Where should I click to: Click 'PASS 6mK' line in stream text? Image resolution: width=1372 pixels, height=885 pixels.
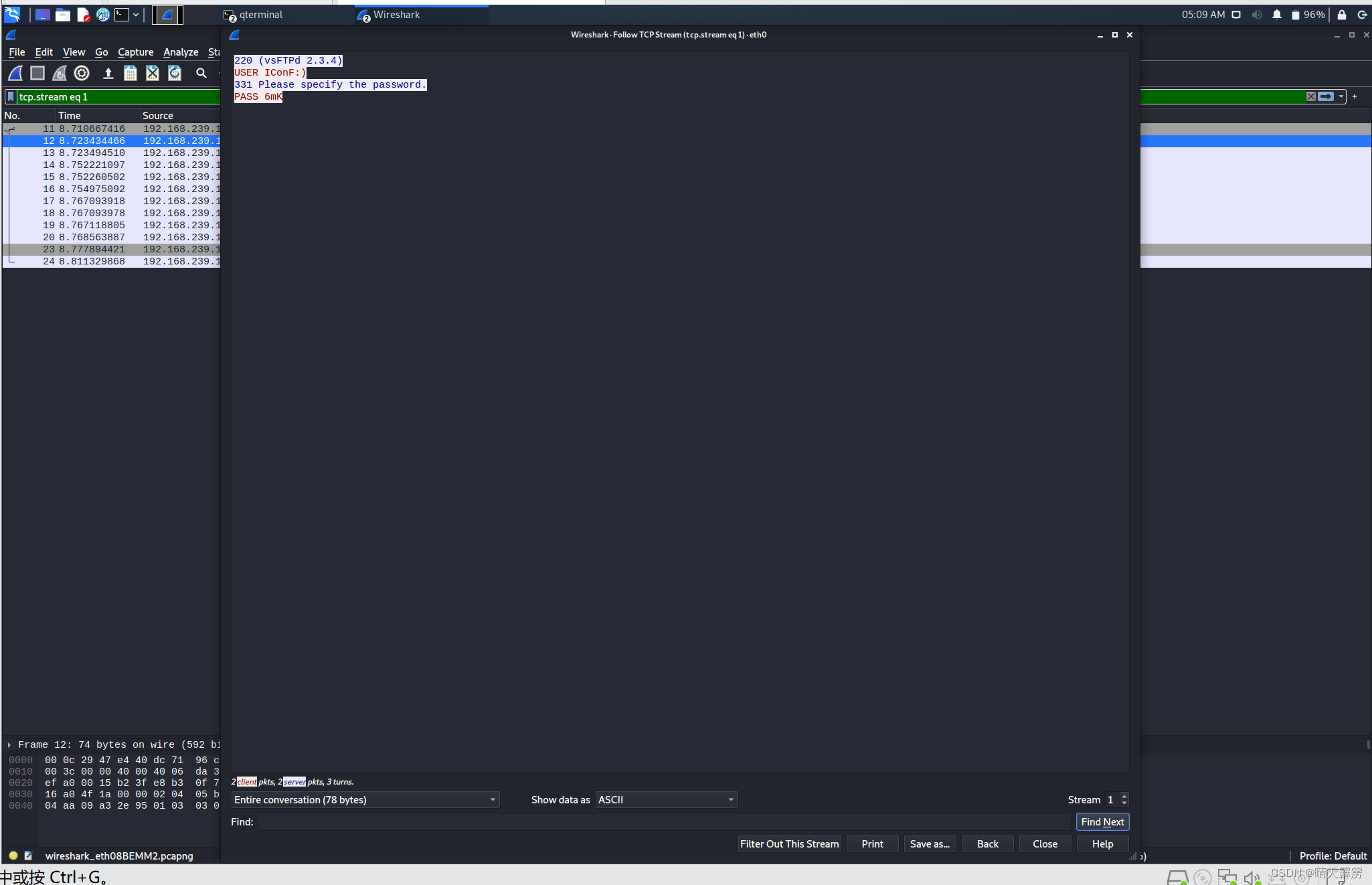tap(258, 96)
